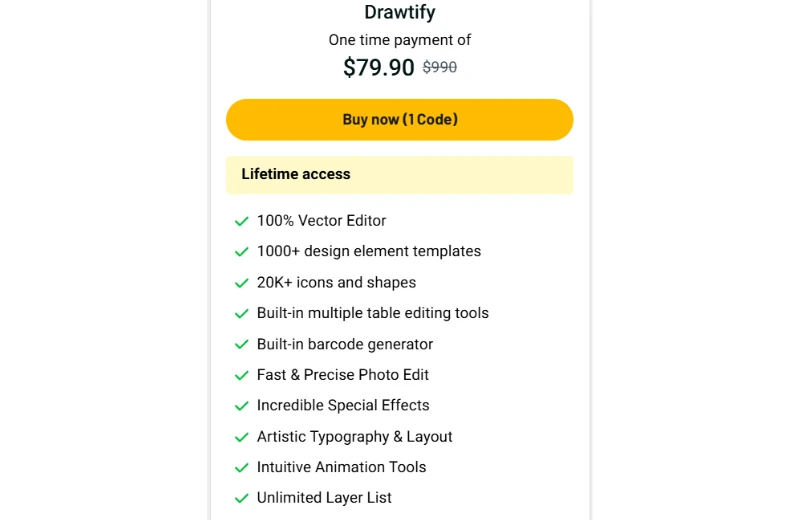This screenshot has width=800, height=520.
Task: Click the 'Incredible Special Effects' feature text
Action: pos(343,405)
